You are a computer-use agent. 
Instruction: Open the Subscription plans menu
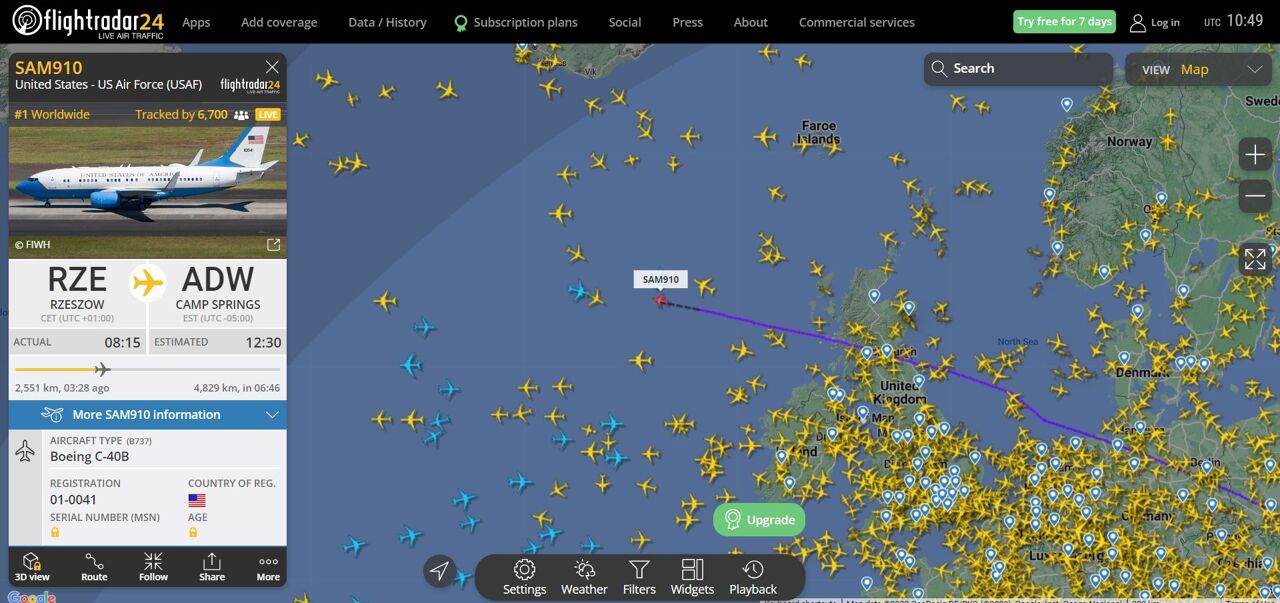516,22
